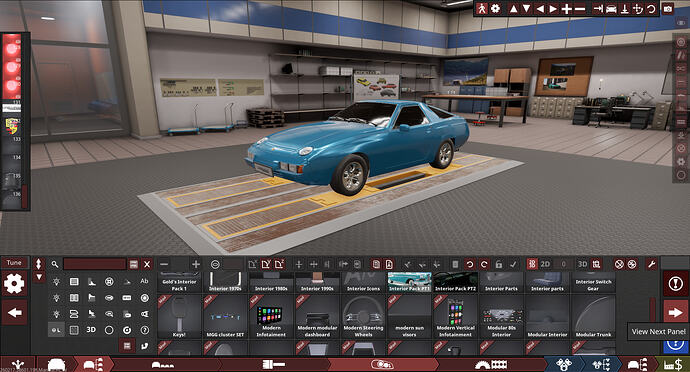Open the question mark fixture category
The height and width of the screenshot is (372, 690).
tap(144, 330)
